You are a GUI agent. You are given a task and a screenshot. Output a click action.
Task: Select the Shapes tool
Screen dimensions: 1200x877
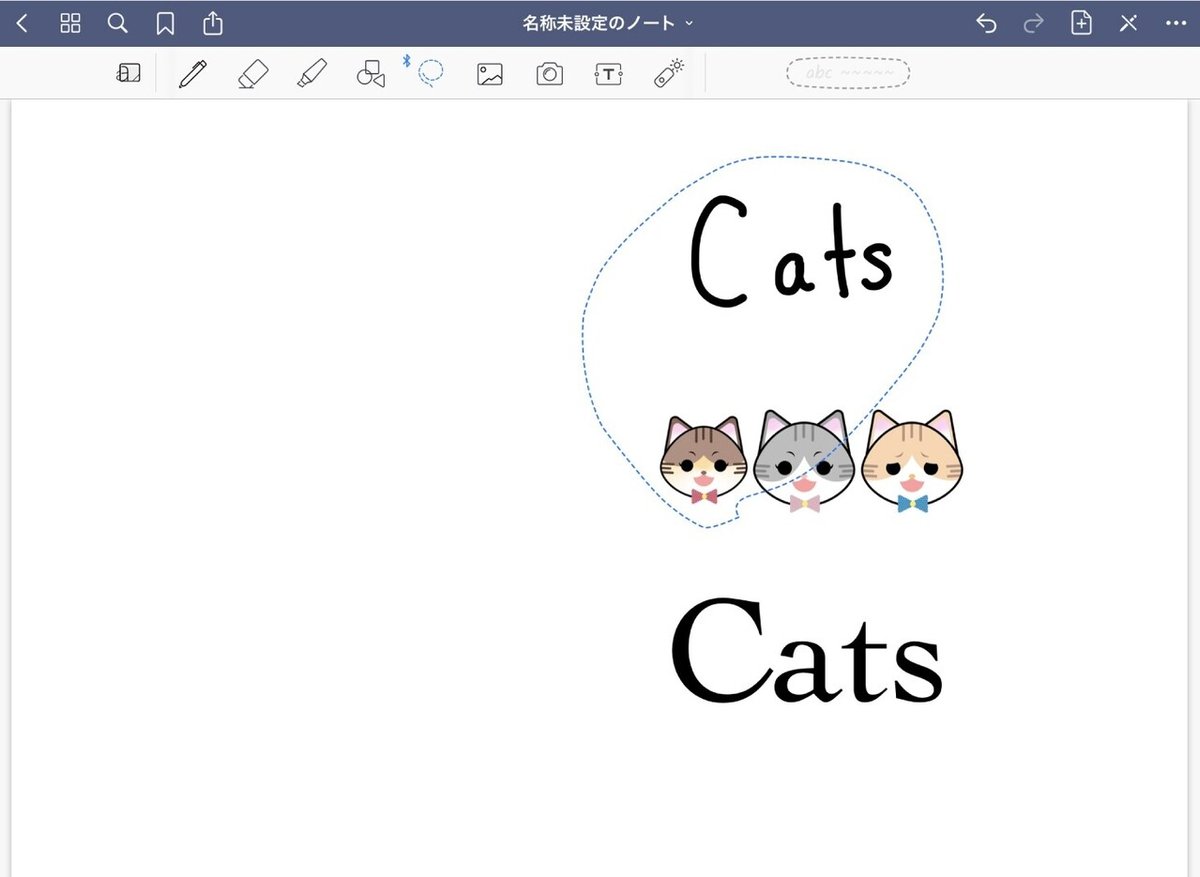pyautogui.click(x=371, y=74)
